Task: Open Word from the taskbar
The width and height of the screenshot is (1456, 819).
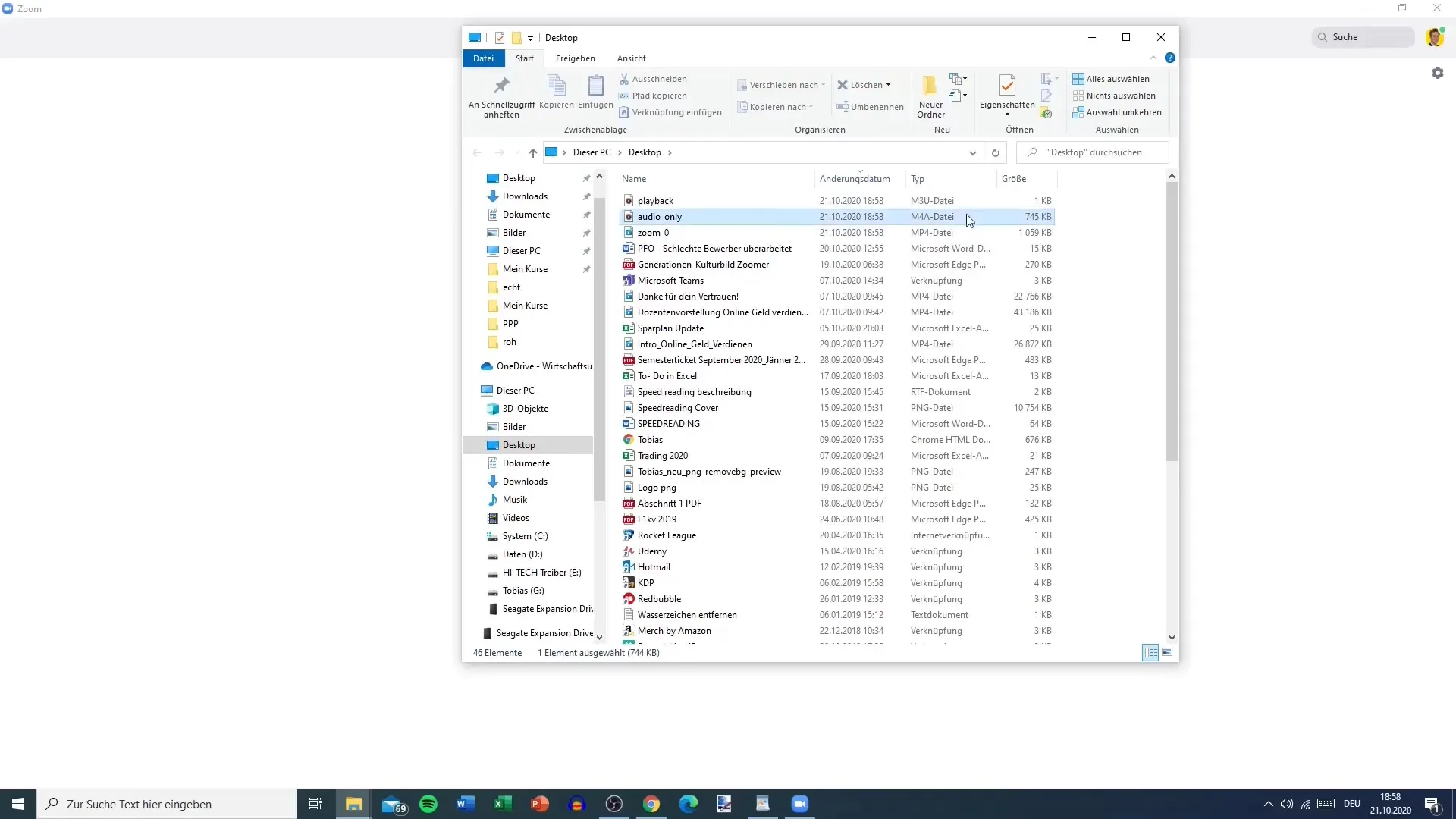Action: [x=465, y=804]
